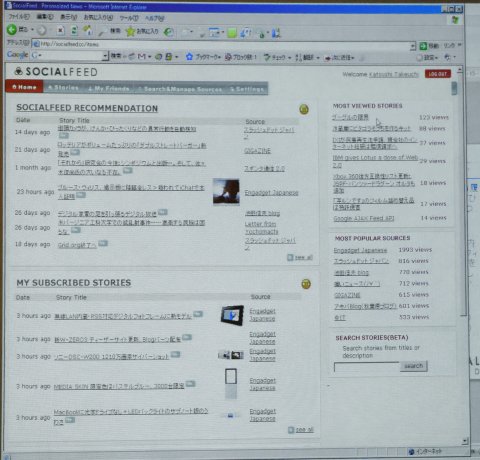Go back with the green Back arrow
Image resolution: width=480 pixels, height=460 pixels.
[x=12, y=30]
